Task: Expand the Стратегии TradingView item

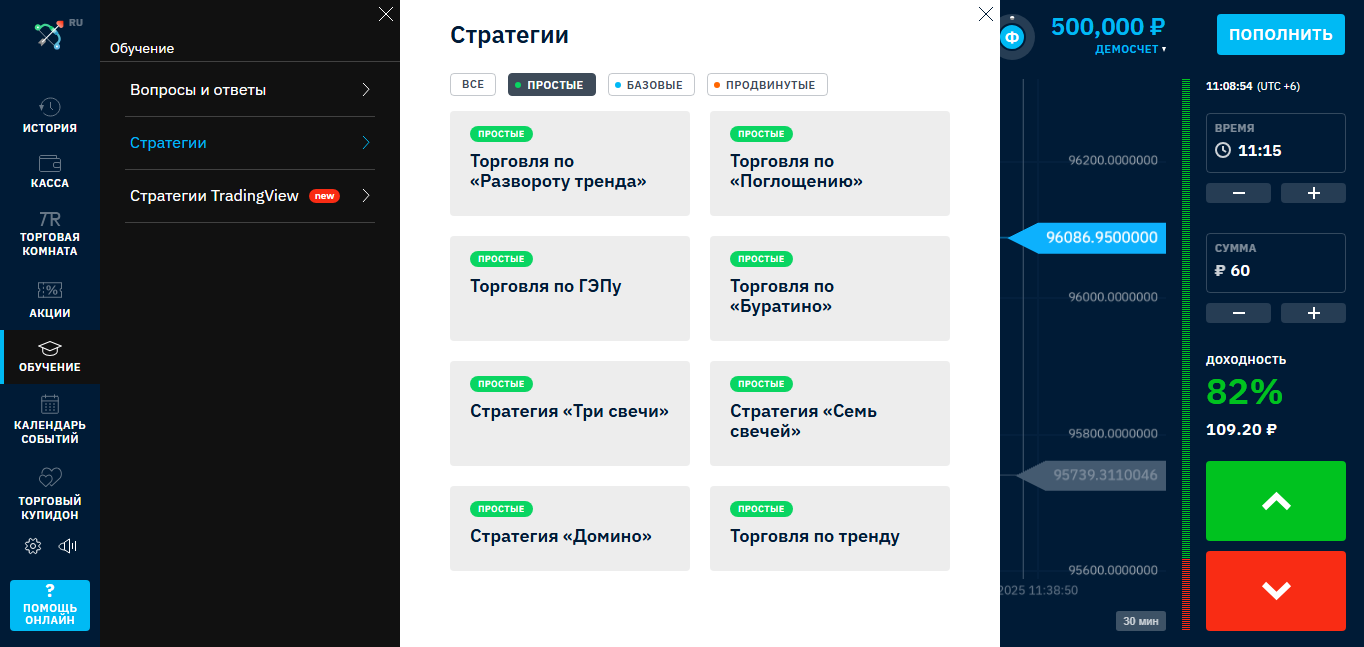Action: [x=249, y=196]
